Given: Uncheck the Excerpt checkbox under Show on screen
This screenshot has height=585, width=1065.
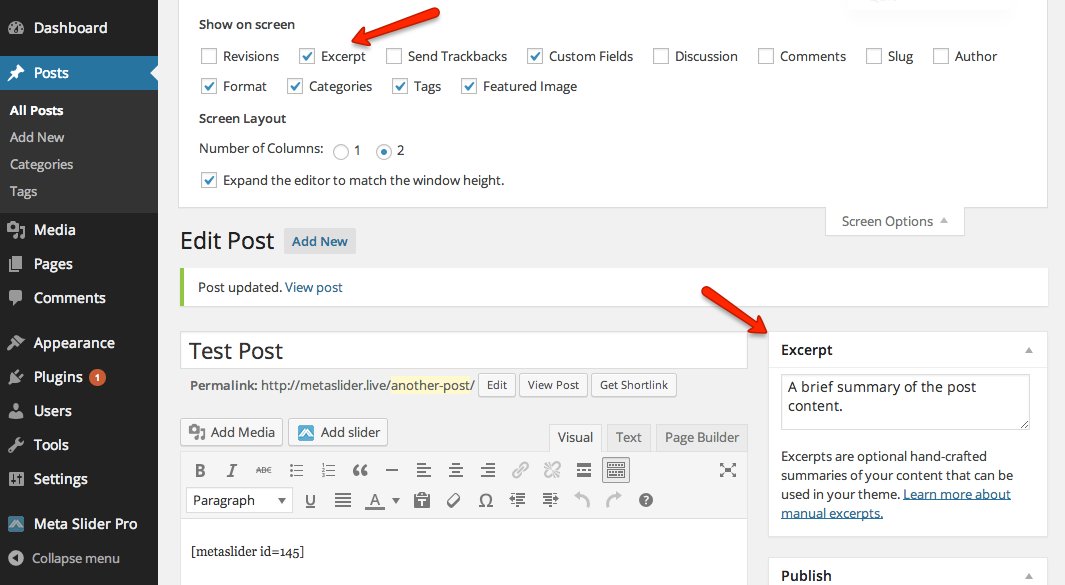Looking at the screenshot, I should [x=307, y=56].
